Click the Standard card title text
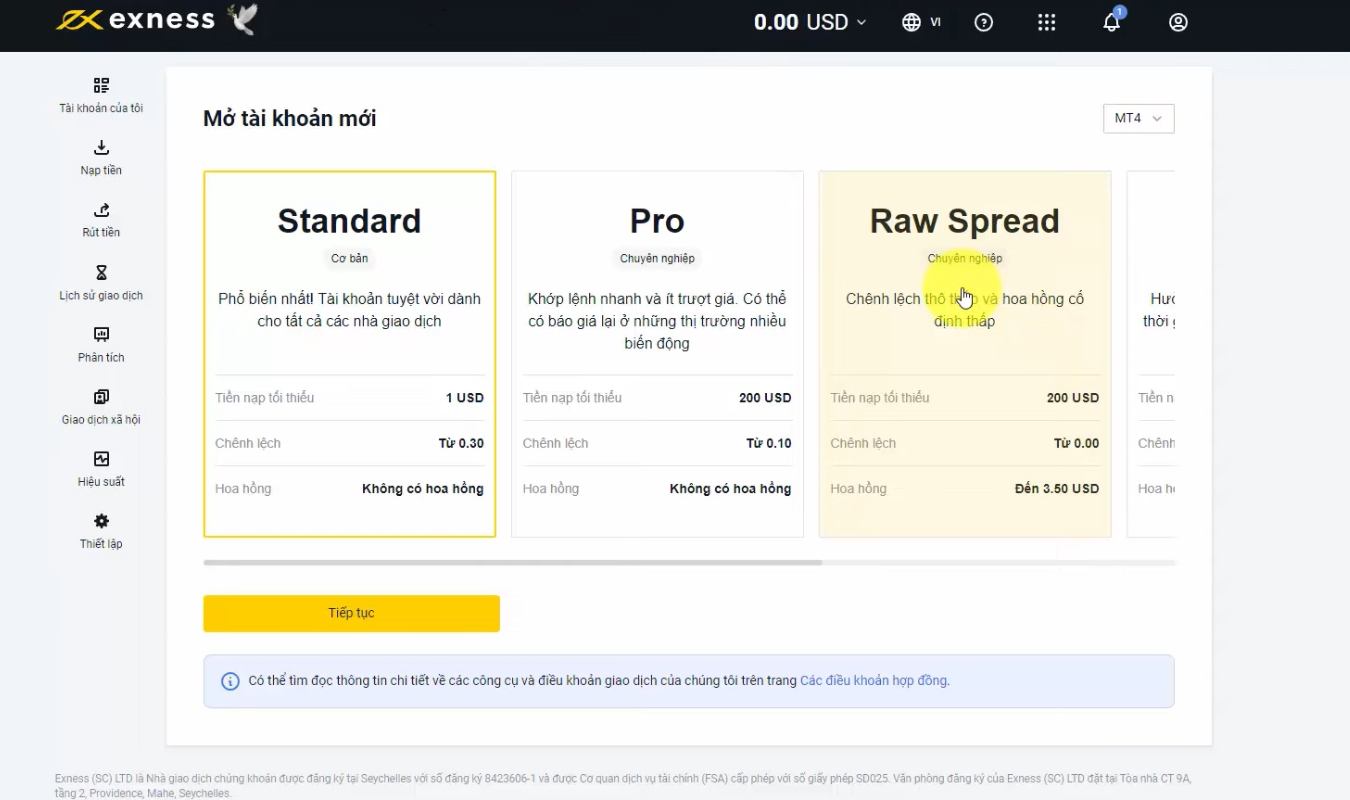The image size is (1350, 800). tap(349, 221)
